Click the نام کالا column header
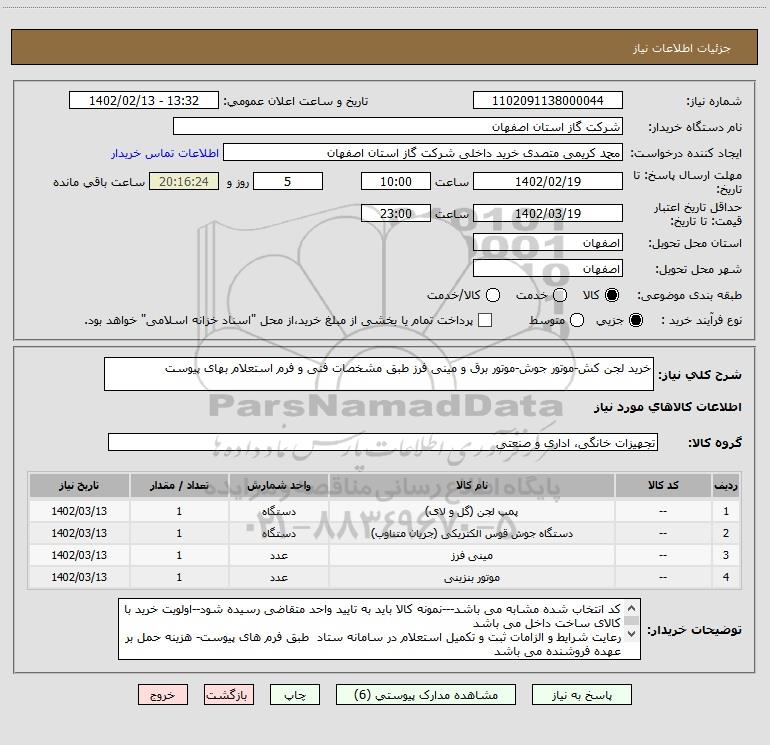Screen dimensions: 770x745 click(471, 485)
